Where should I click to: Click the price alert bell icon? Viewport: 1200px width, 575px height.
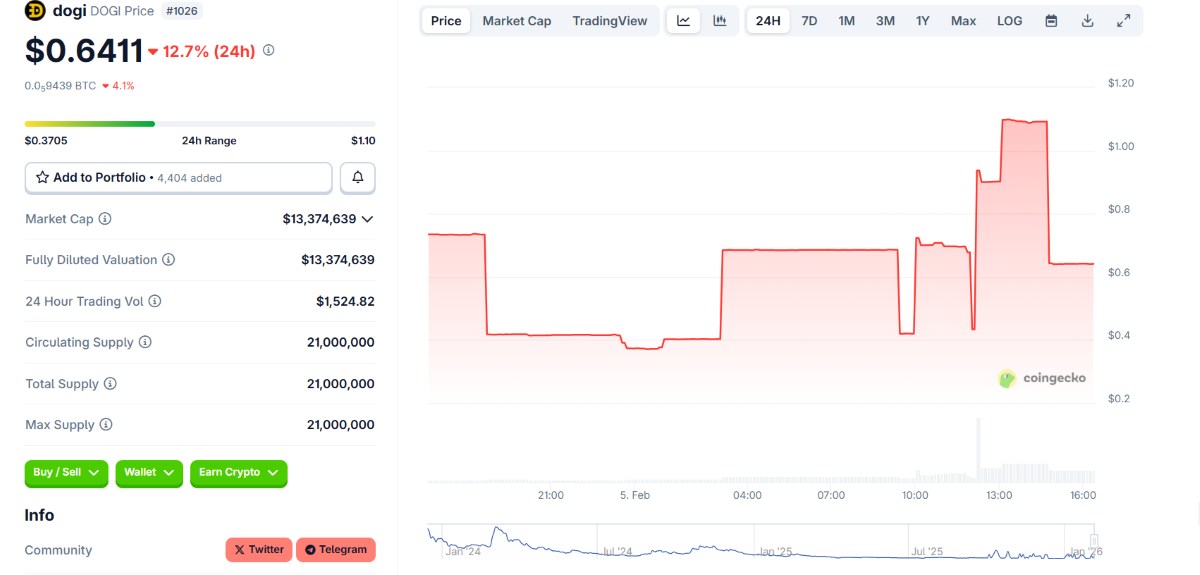point(358,178)
